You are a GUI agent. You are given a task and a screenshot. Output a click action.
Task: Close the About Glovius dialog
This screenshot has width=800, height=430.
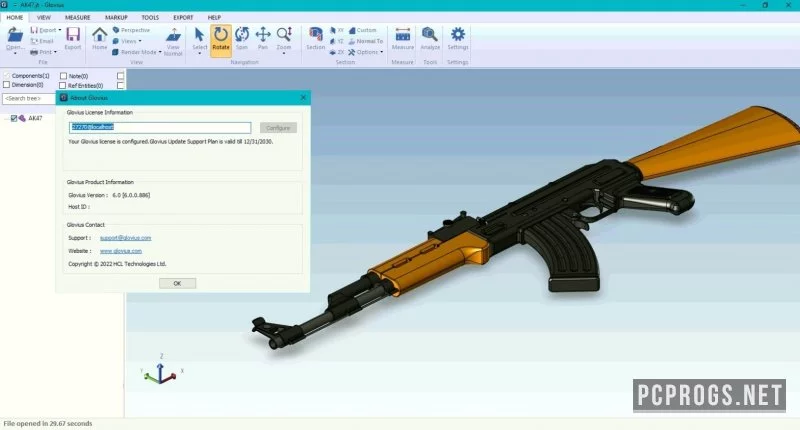(x=303, y=97)
